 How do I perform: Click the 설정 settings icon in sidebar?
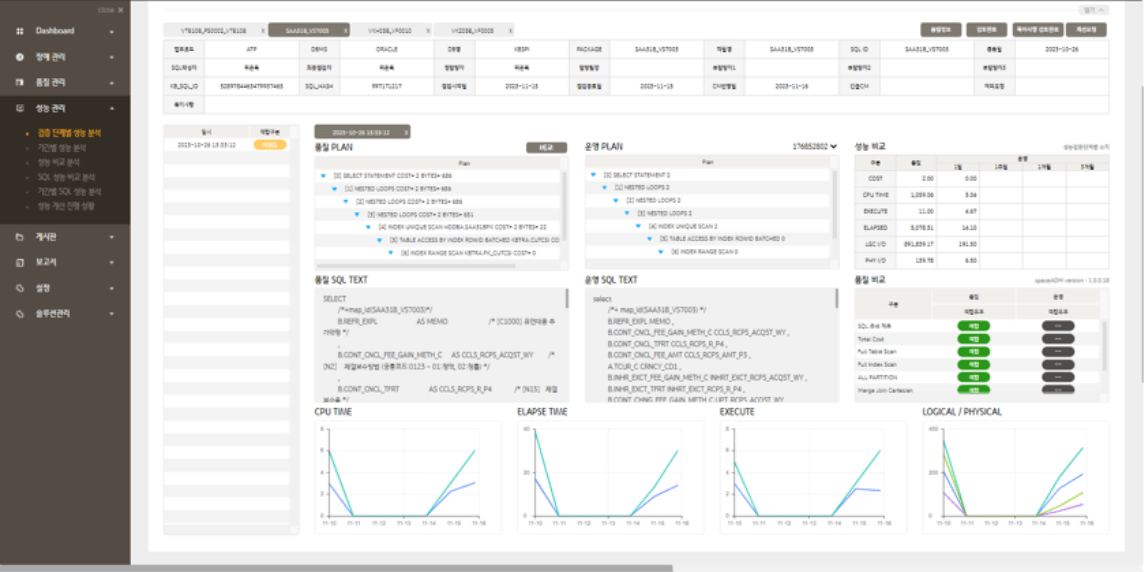point(19,288)
